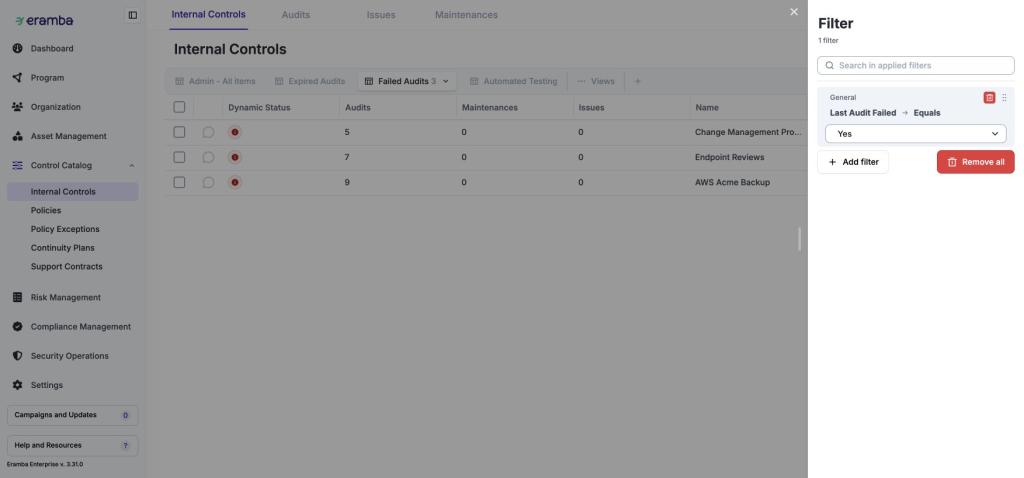Click the Organization people icon

[x=18, y=107]
